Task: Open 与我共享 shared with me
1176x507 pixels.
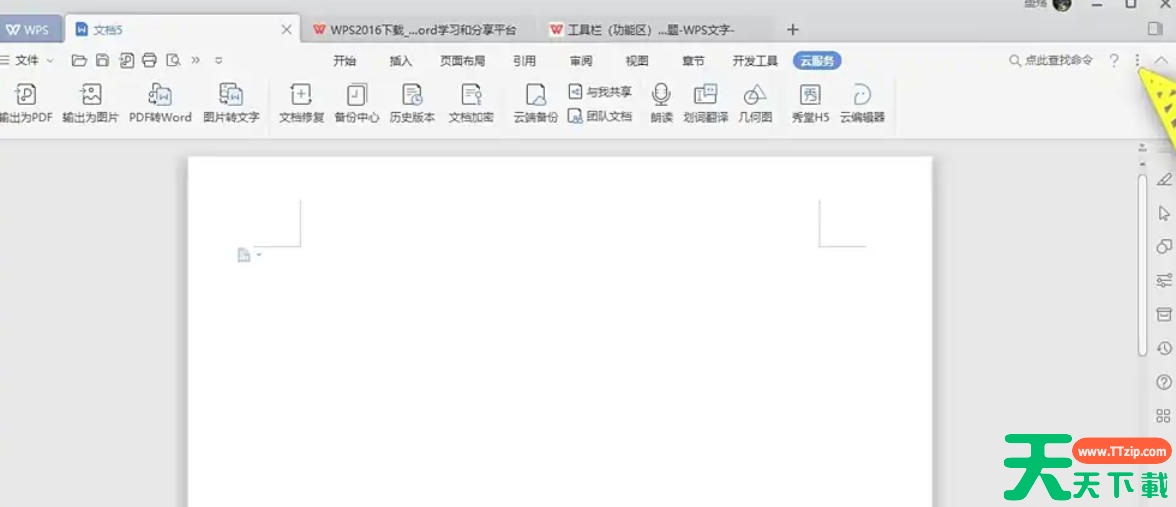Action: (600, 92)
